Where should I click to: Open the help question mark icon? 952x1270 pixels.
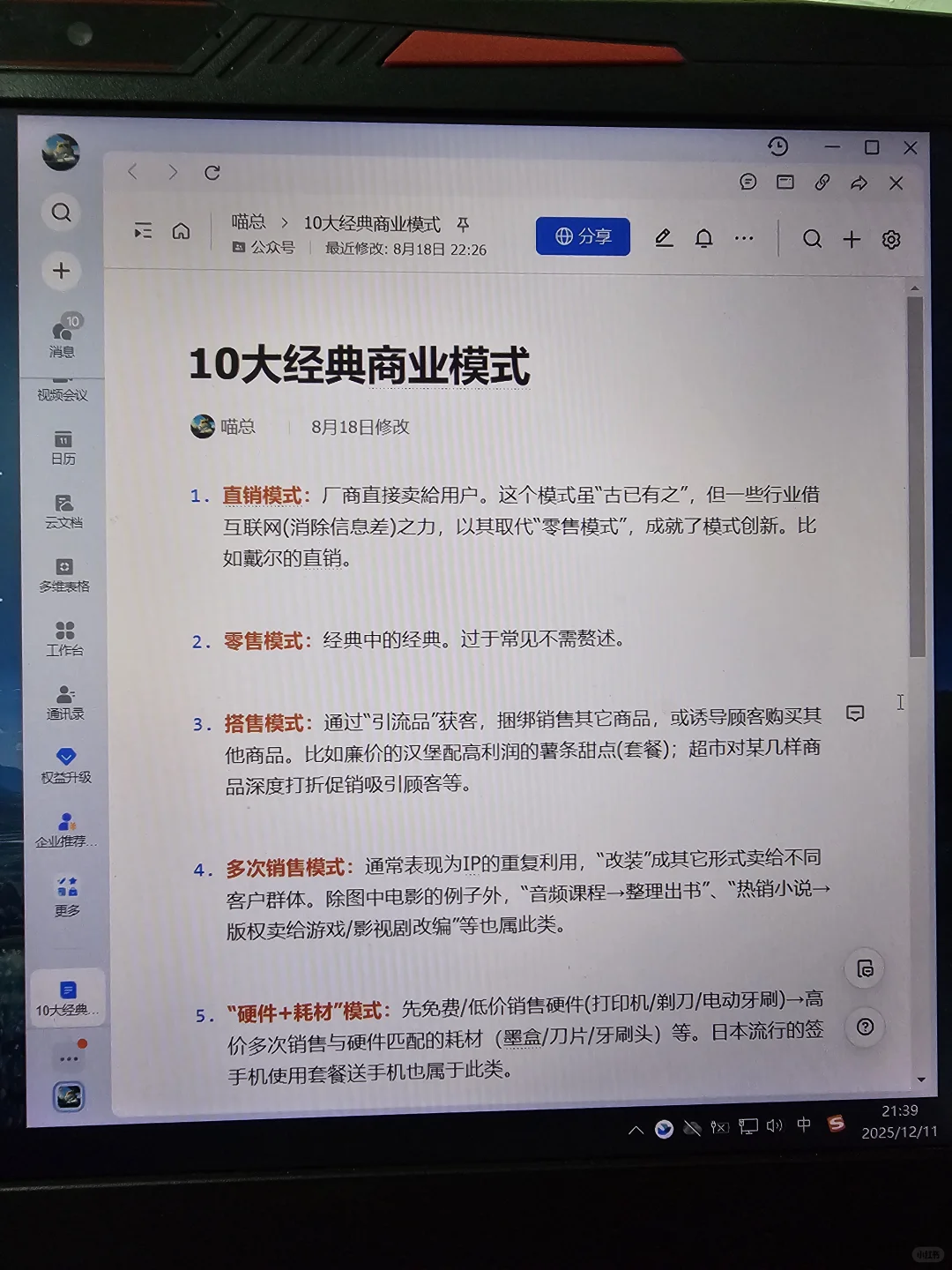click(865, 1025)
